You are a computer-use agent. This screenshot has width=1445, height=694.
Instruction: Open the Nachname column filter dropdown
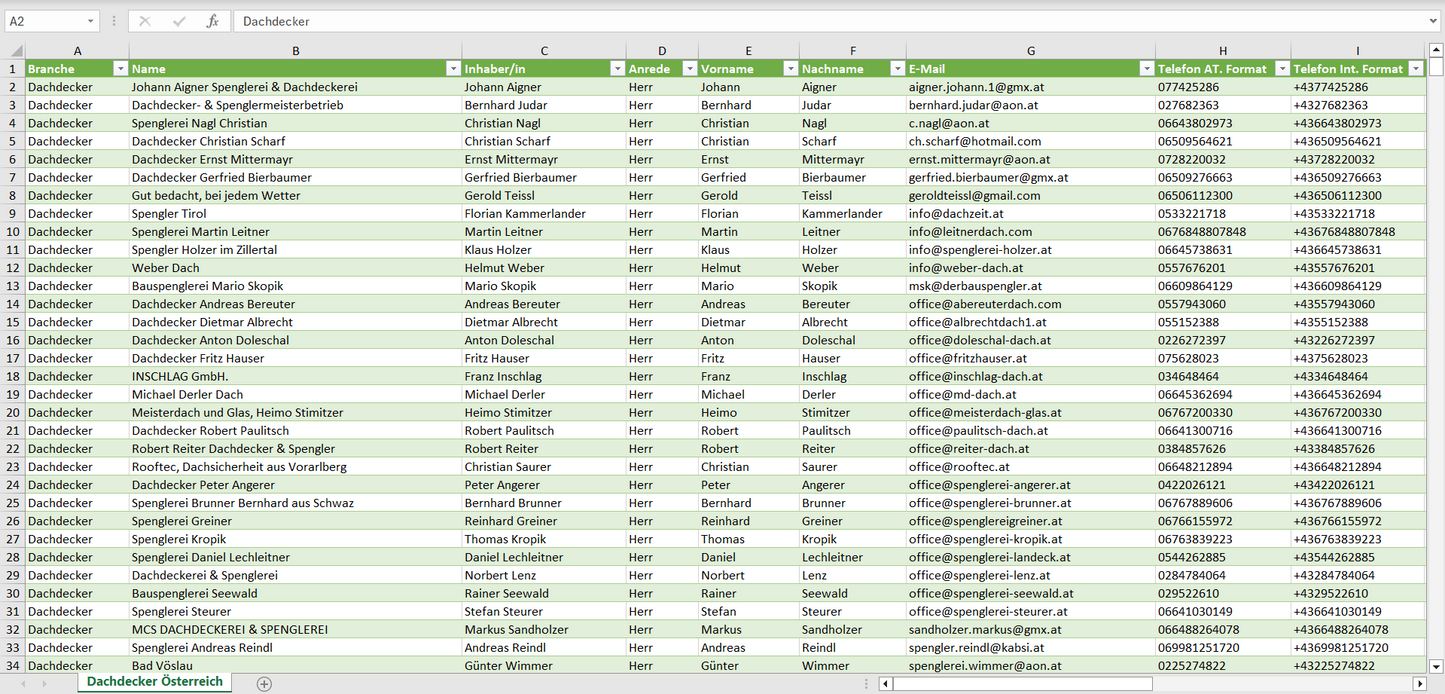click(x=897, y=69)
